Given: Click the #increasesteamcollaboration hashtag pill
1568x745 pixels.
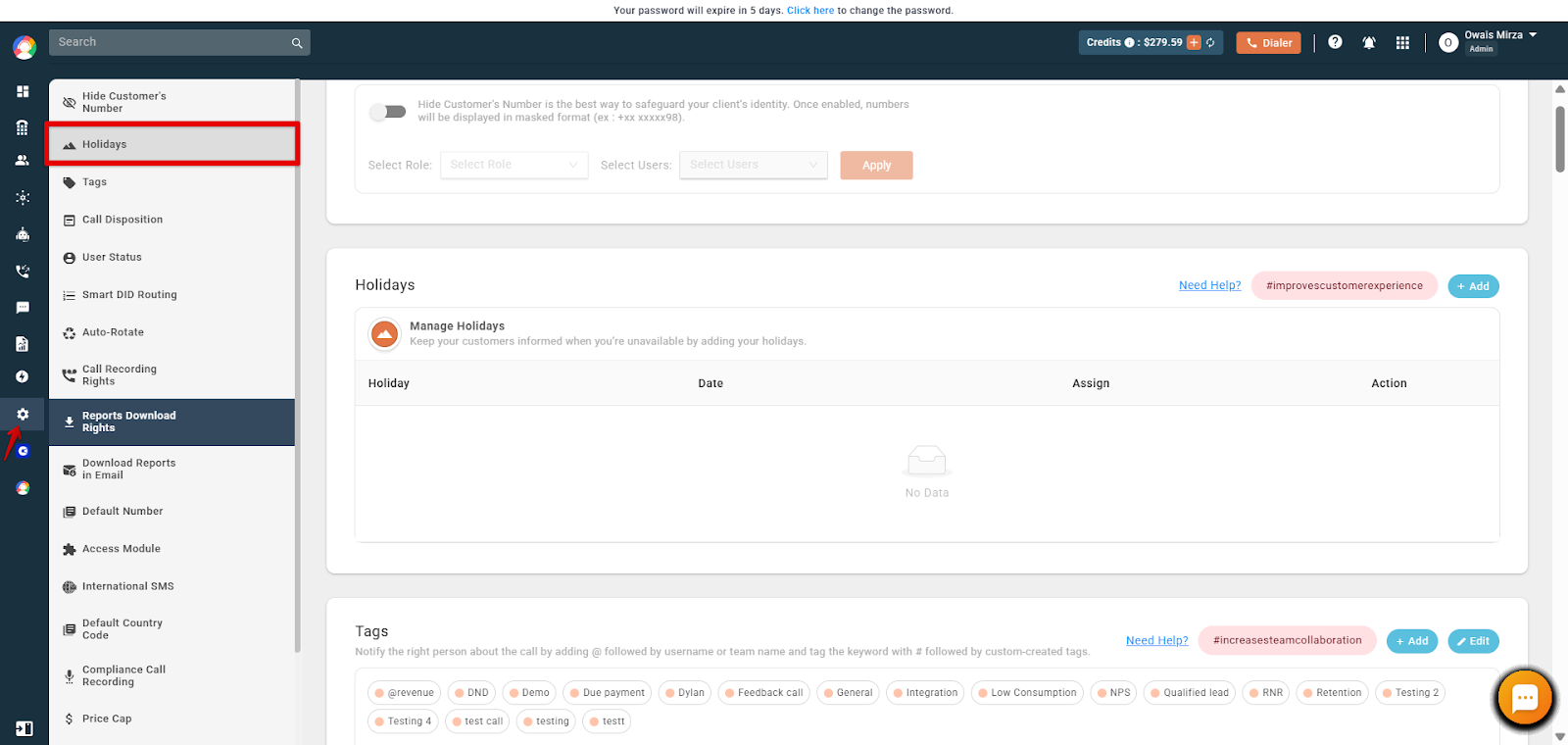Looking at the screenshot, I should pos(1287,640).
